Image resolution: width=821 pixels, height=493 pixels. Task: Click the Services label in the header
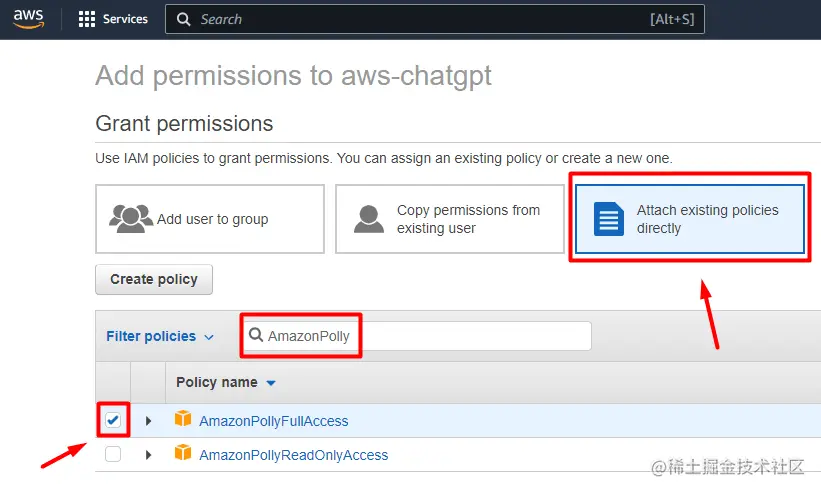[x=125, y=19]
